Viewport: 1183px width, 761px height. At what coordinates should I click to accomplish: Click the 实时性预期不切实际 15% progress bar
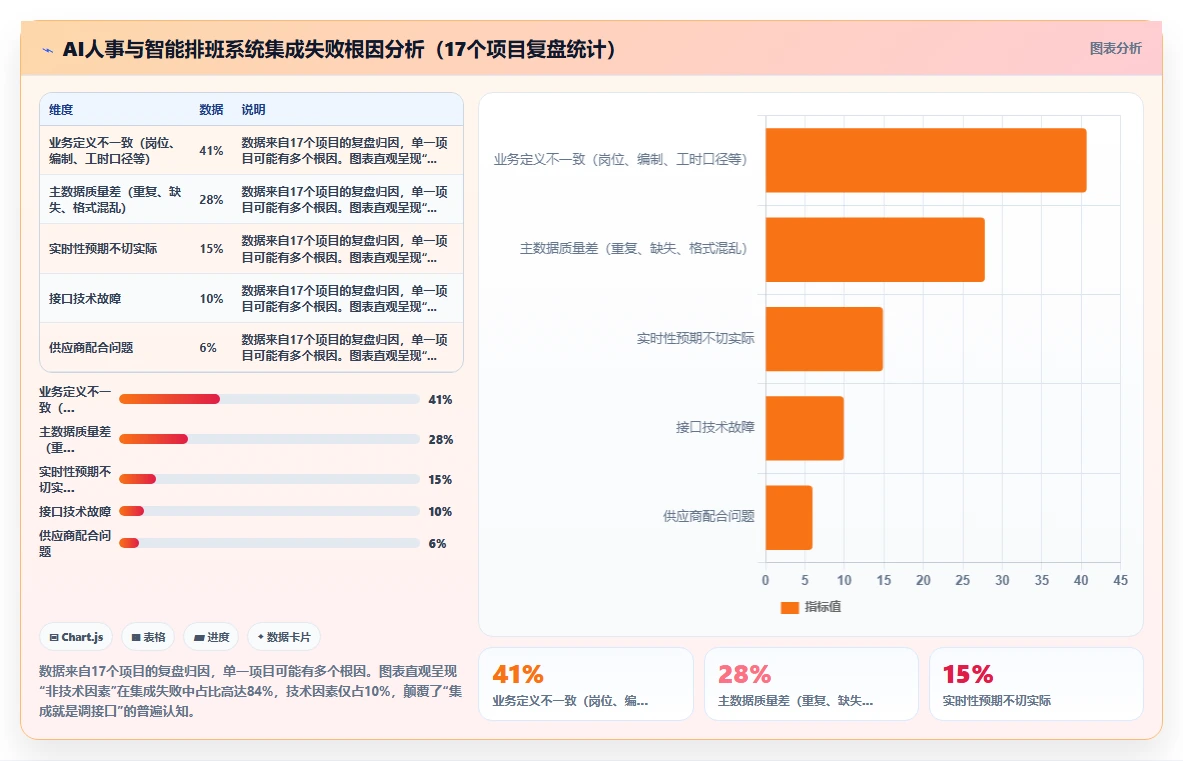[269, 479]
